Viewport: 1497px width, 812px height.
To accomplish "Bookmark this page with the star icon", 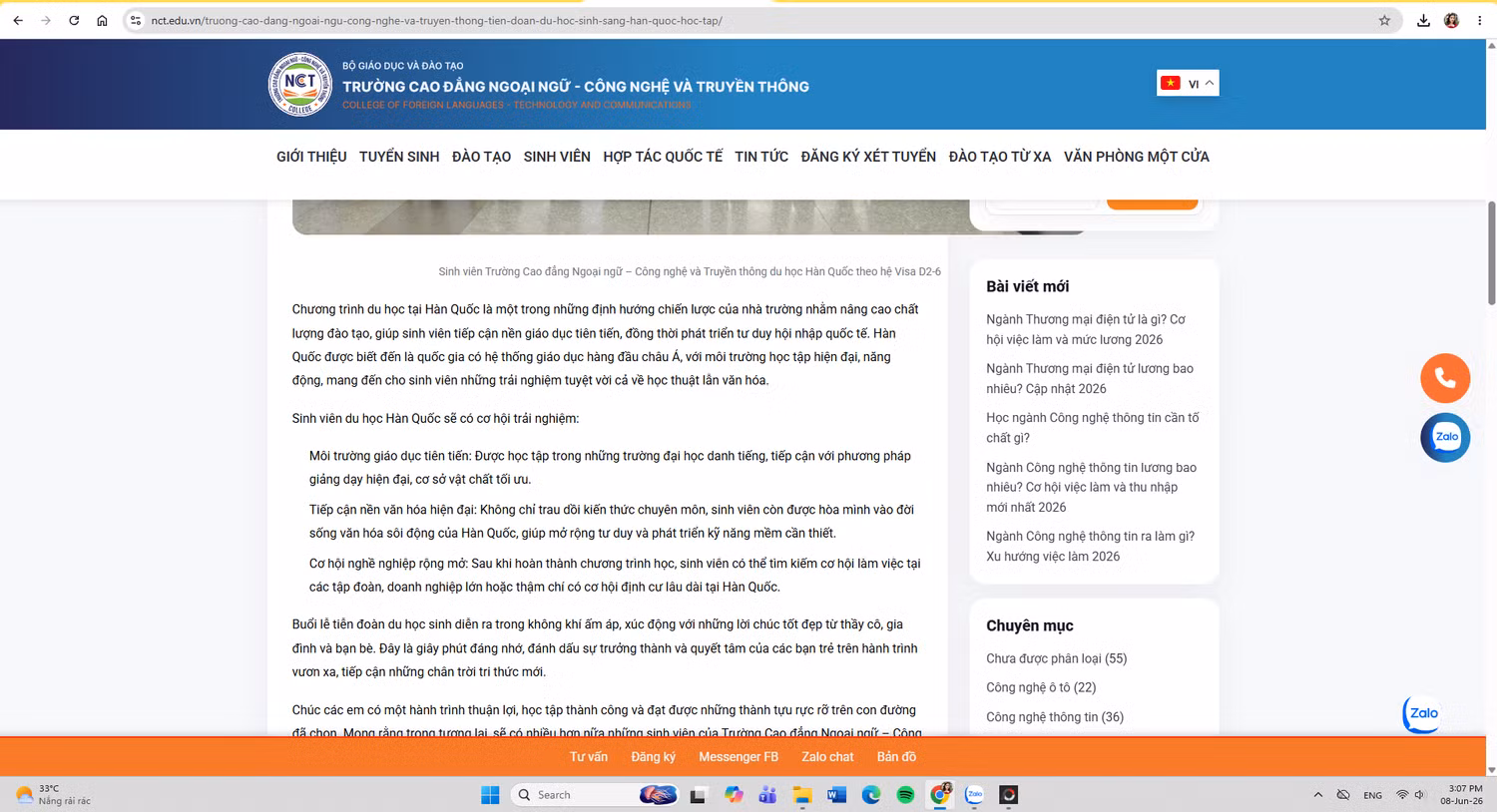I will point(1384,20).
